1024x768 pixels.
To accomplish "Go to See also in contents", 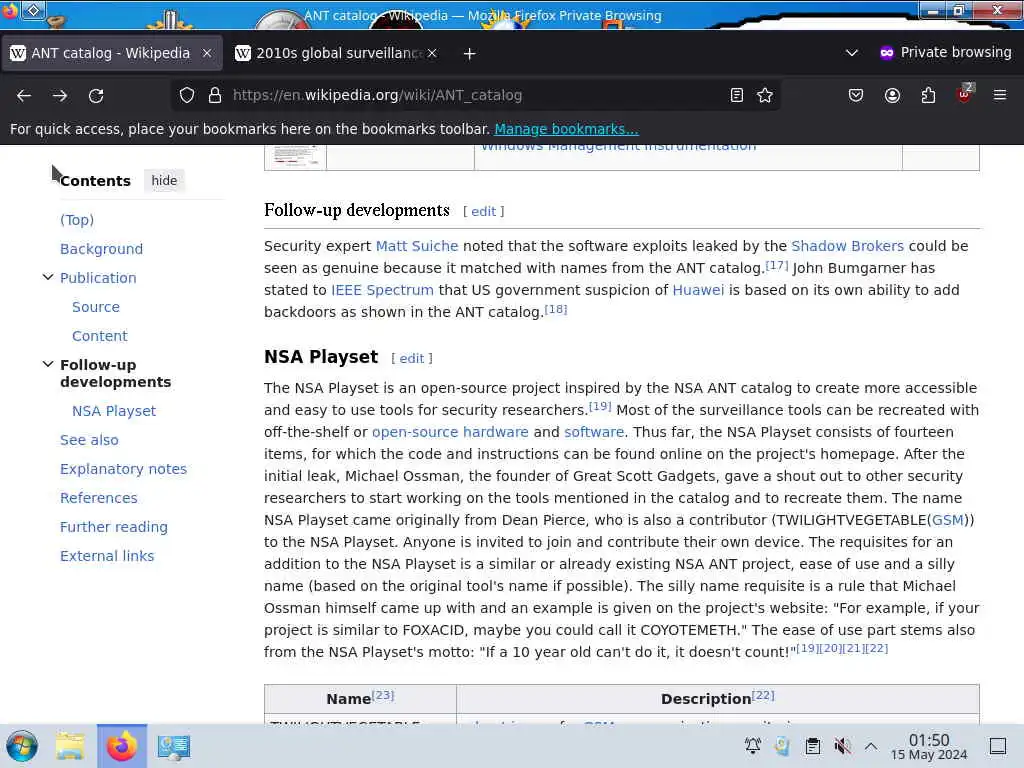I will click(x=89, y=440).
